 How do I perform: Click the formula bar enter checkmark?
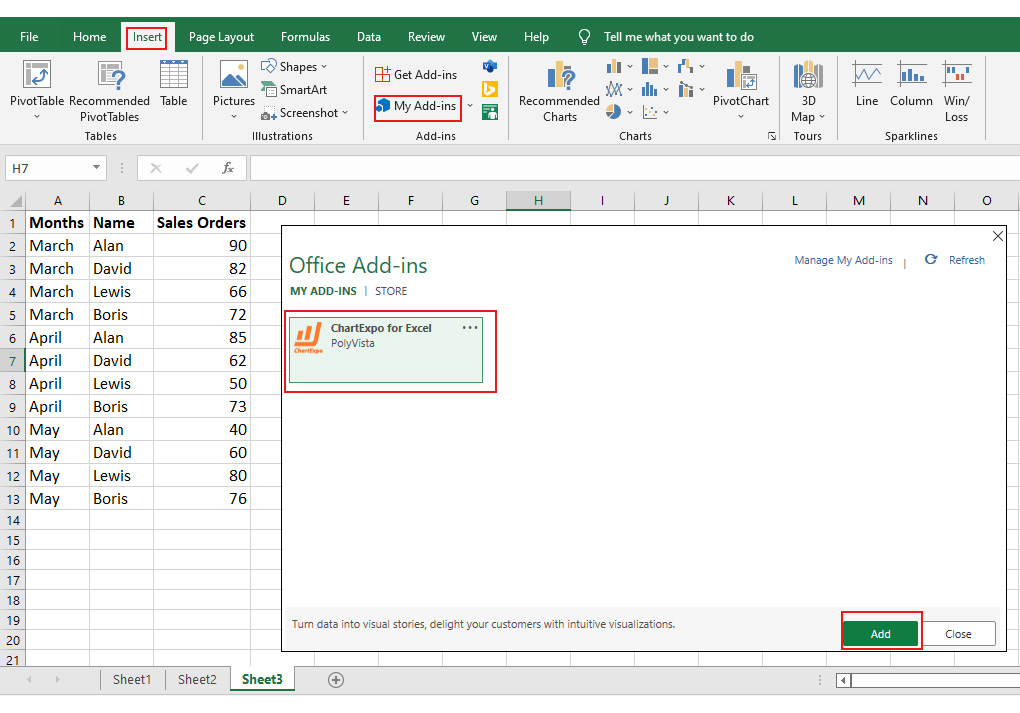tap(192, 168)
